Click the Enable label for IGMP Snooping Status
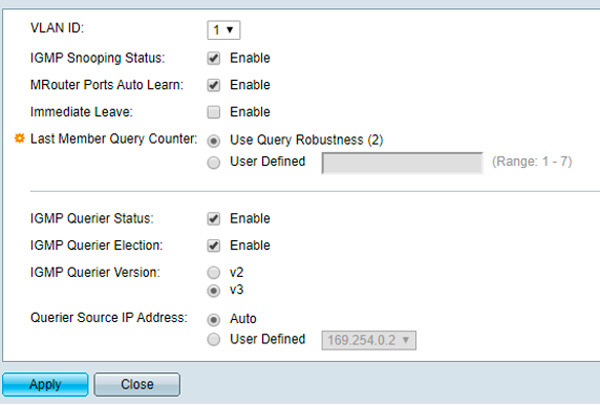 tap(250, 58)
